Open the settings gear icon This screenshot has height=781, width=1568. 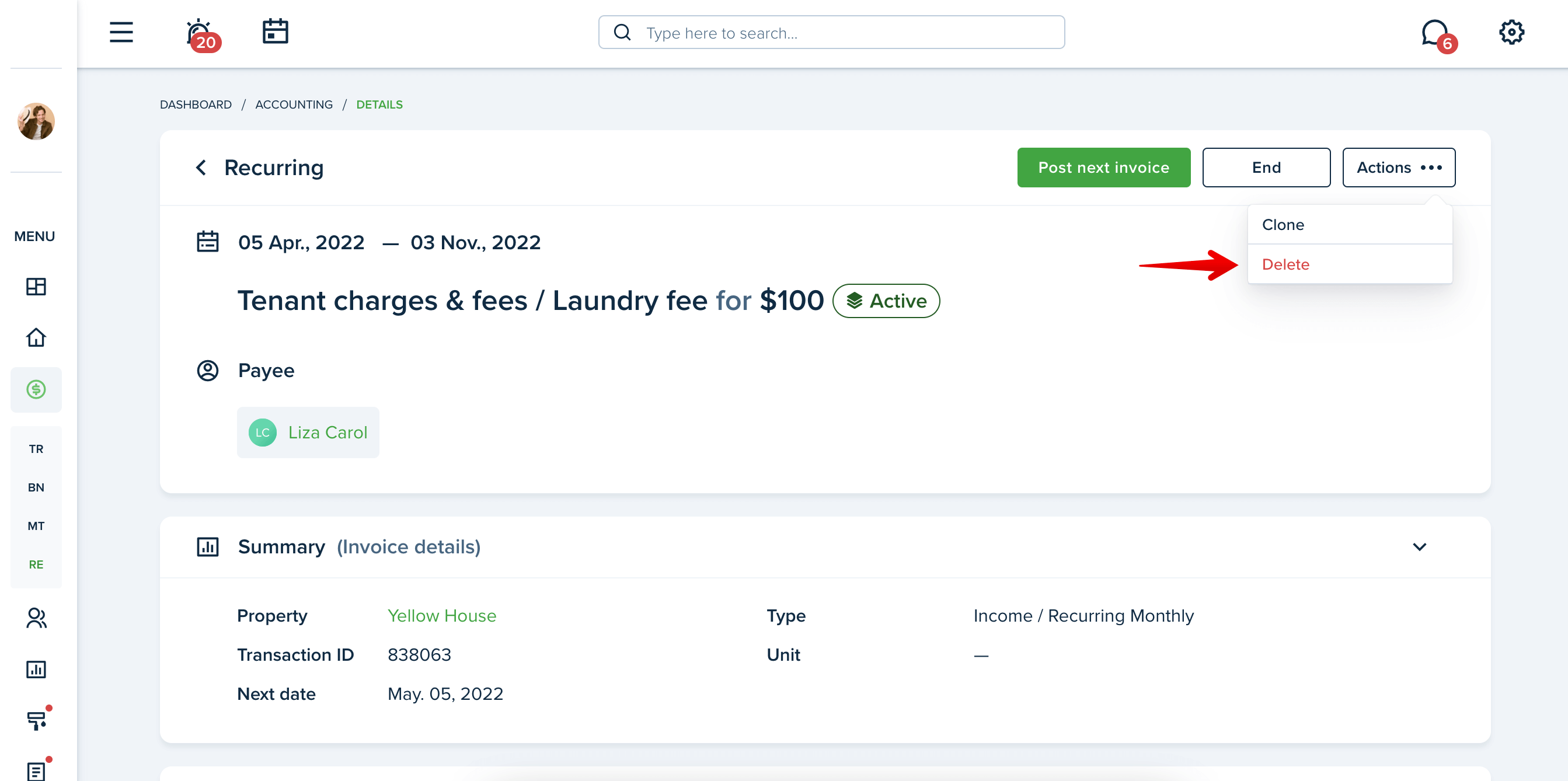(x=1511, y=32)
